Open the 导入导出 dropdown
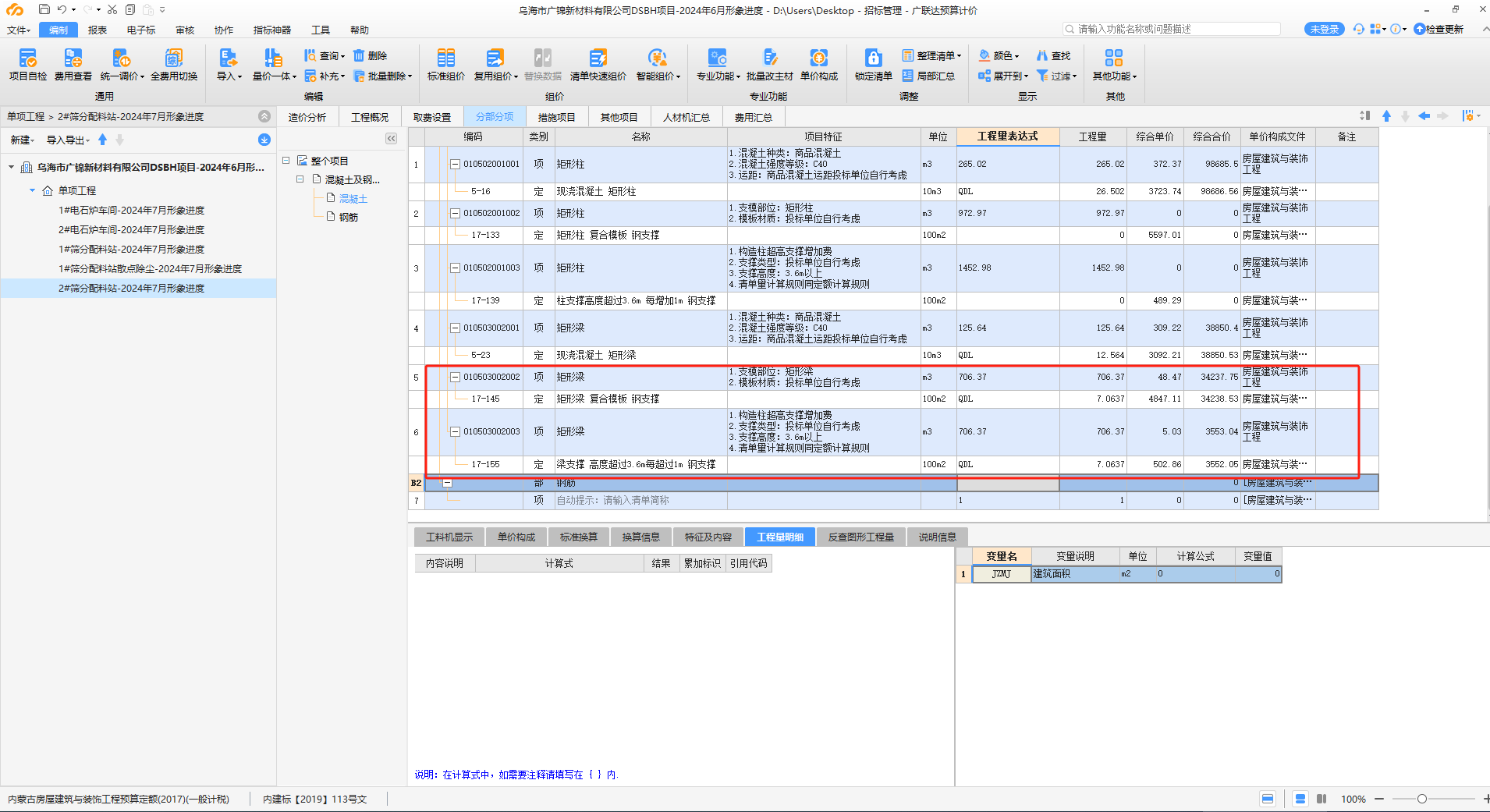Image resolution: width=1490 pixels, height=812 pixels. coord(68,140)
